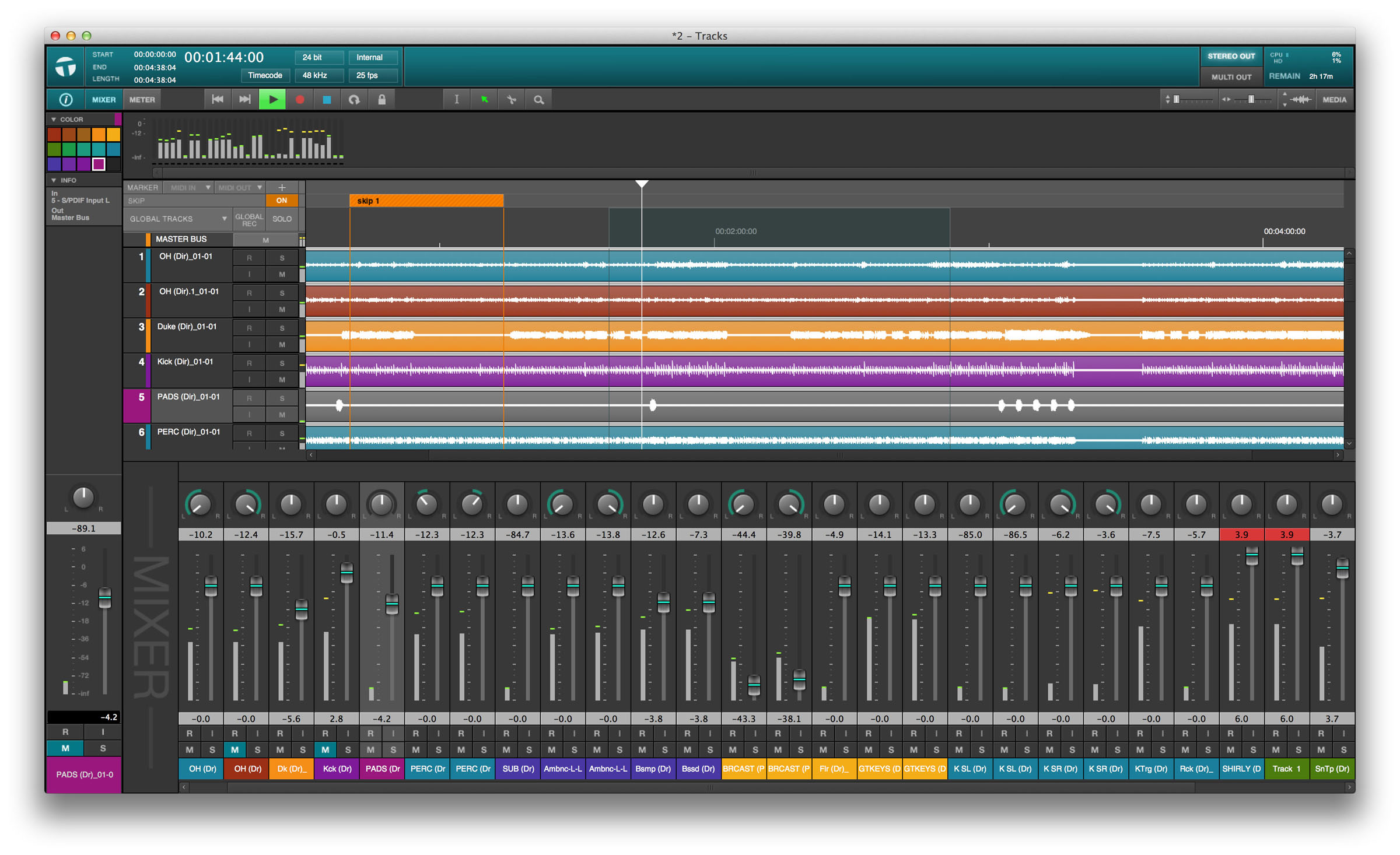Viewport: 1400px width, 855px height.
Task: Collapse the Color panel section
Action: 54,120
